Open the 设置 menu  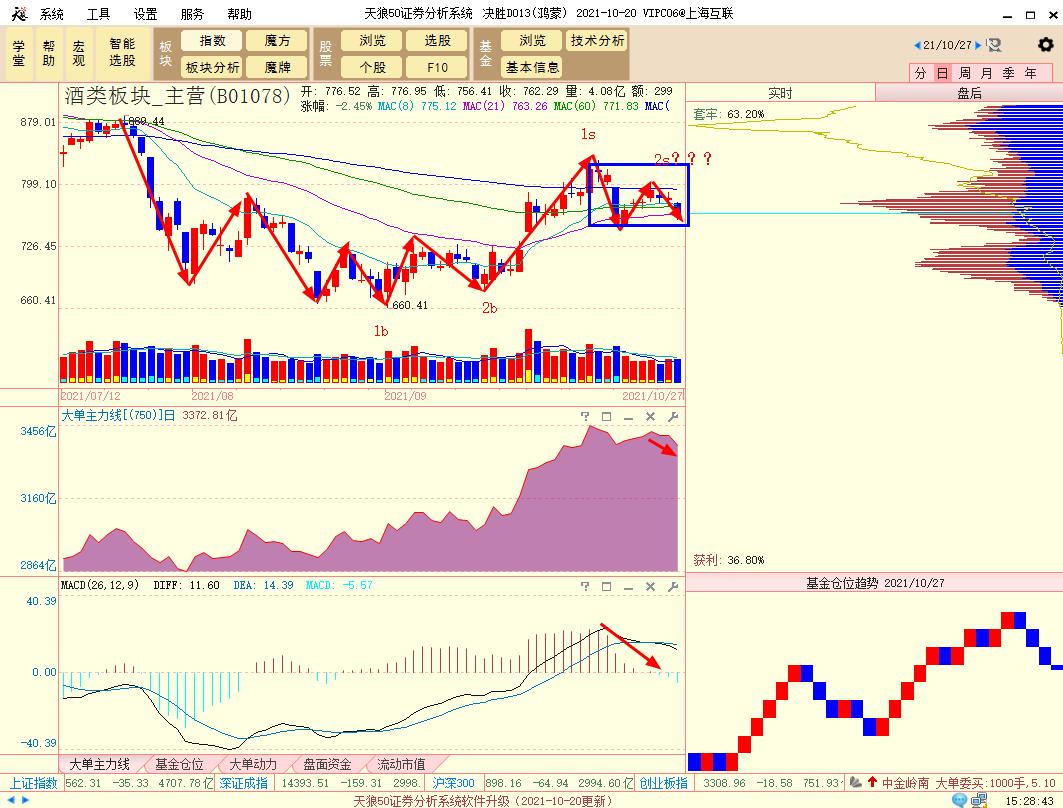coord(145,14)
